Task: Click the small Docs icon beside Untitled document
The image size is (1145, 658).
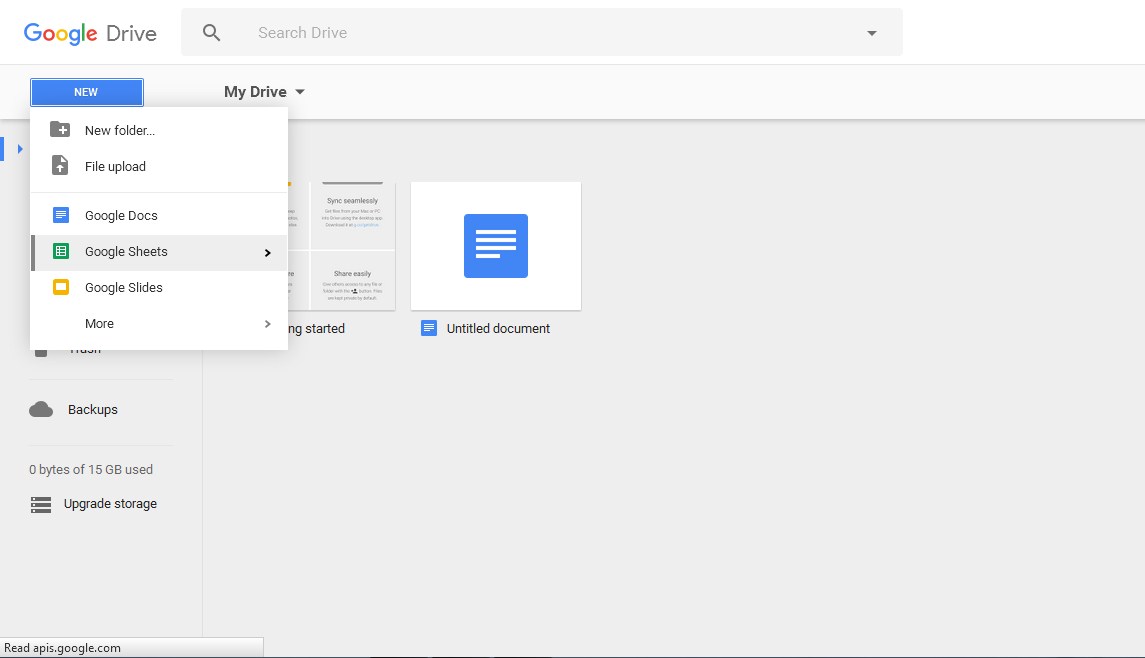Action: tap(429, 329)
